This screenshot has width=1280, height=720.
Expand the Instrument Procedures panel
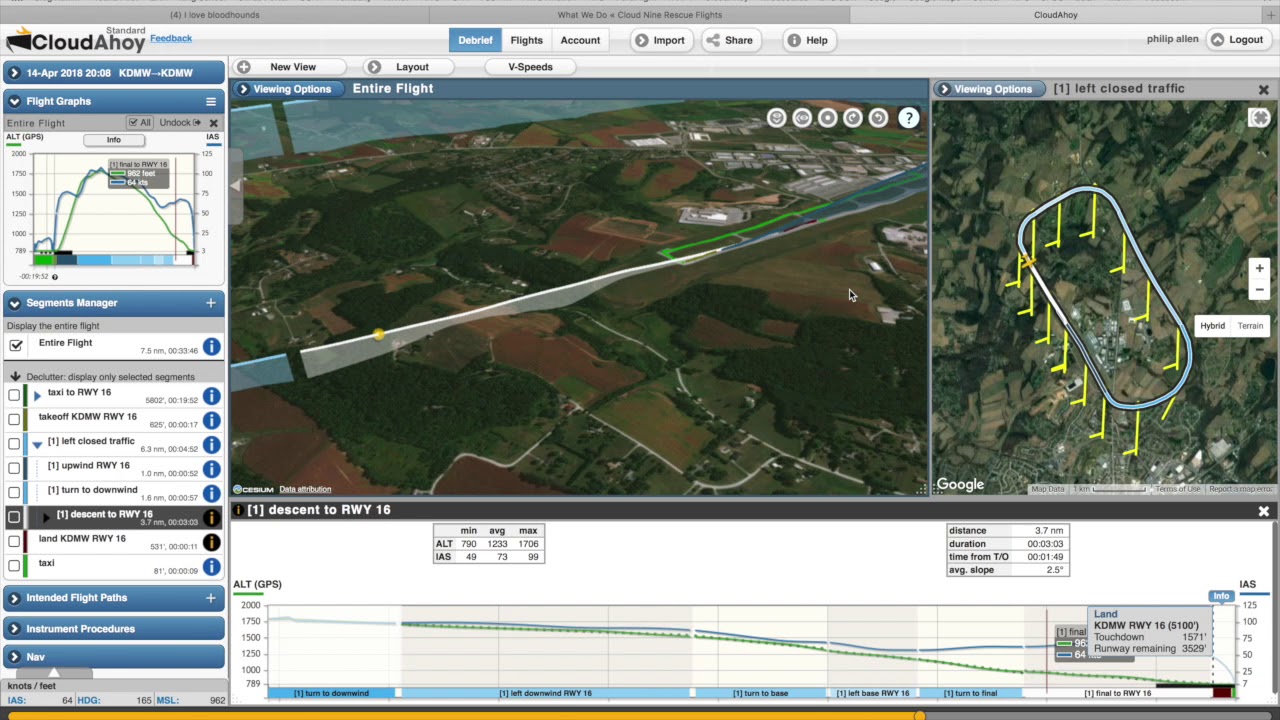[15, 629]
